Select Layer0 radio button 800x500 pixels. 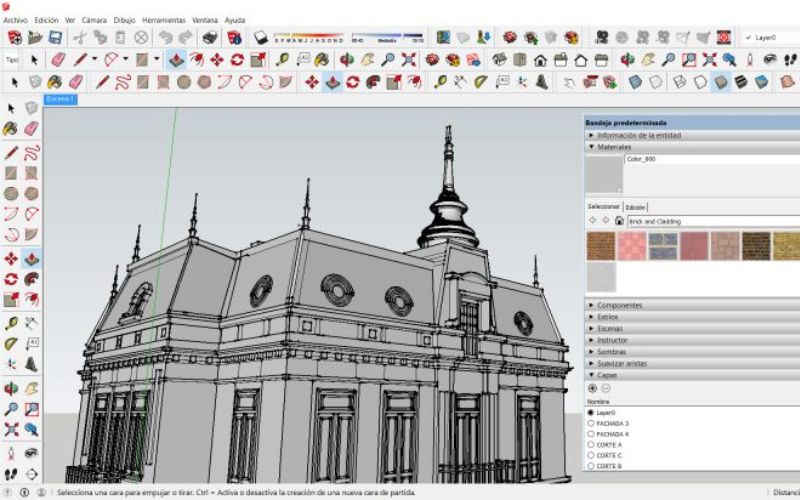pos(591,412)
